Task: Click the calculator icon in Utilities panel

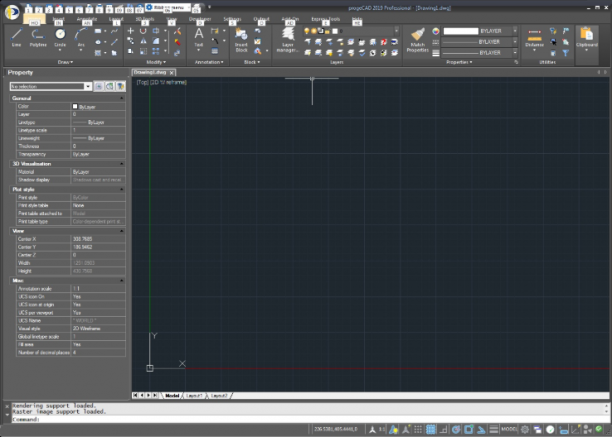Action: [553, 53]
